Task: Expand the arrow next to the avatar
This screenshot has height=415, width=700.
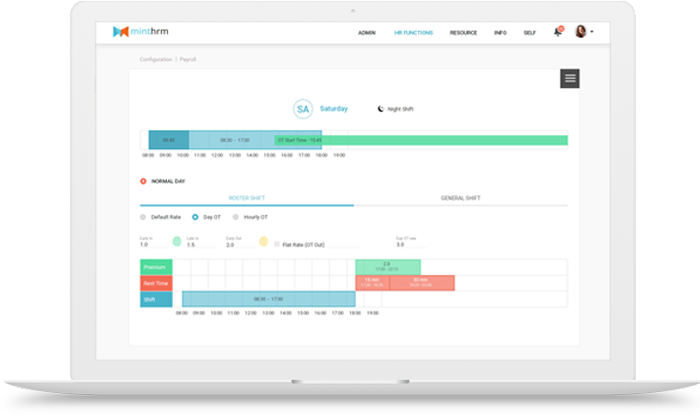Action: pyautogui.click(x=592, y=32)
